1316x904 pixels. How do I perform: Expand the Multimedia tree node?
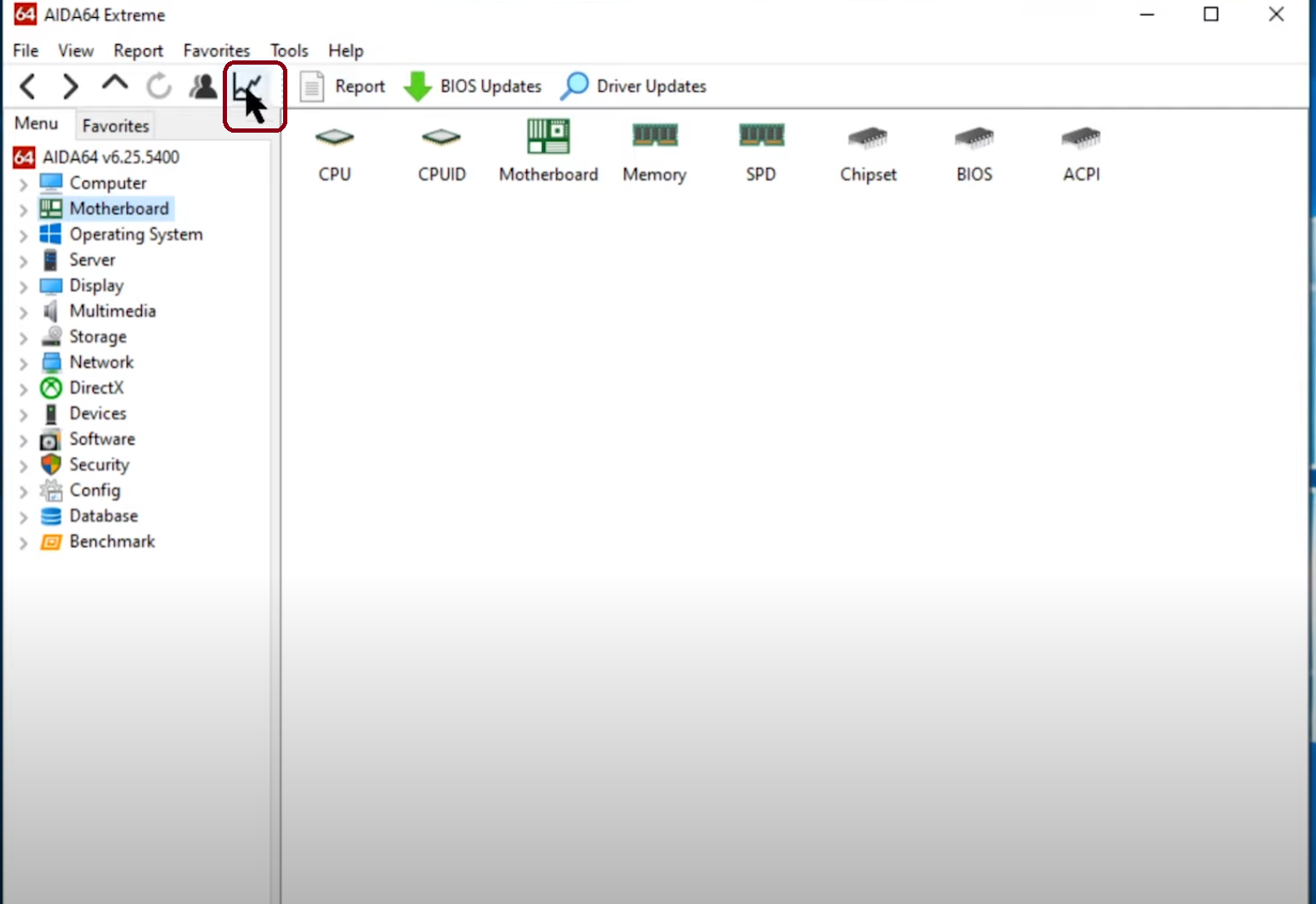pyautogui.click(x=23, y=312)
